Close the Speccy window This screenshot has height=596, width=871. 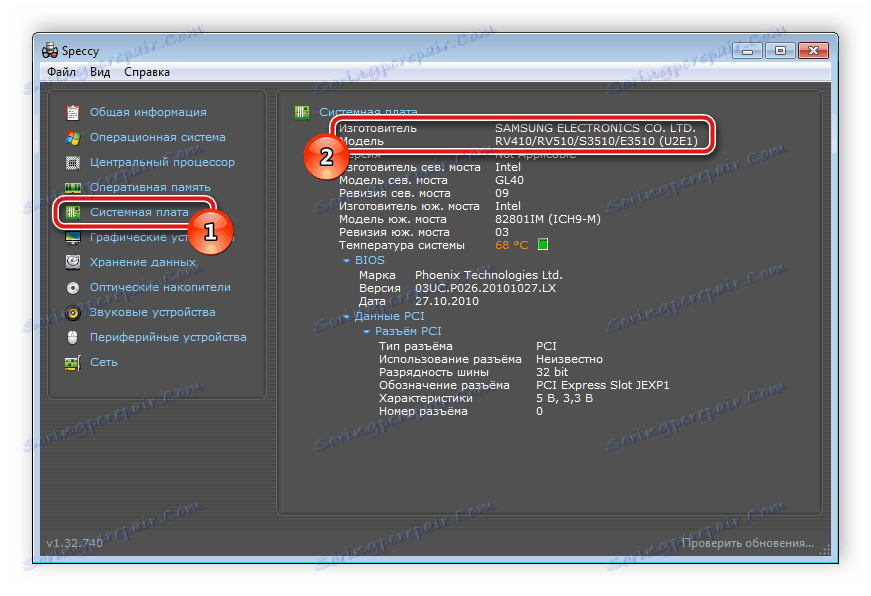813,51
